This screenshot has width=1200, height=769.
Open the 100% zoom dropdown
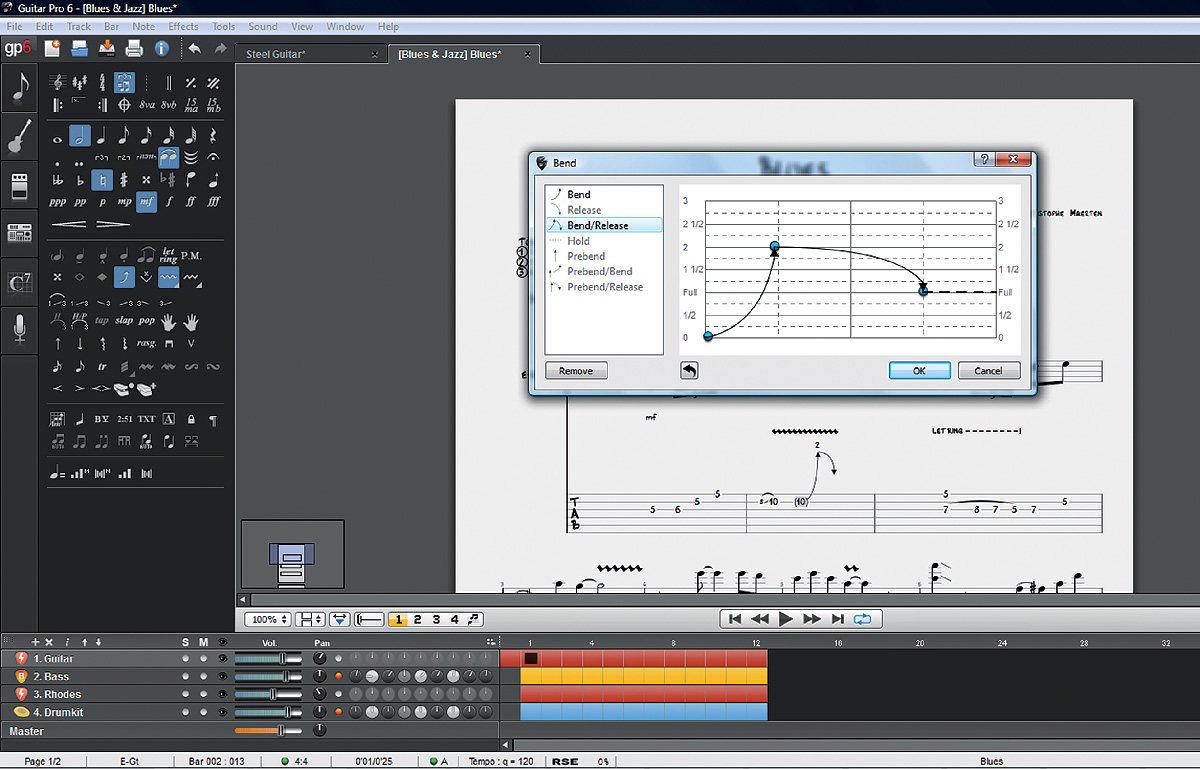268,620
